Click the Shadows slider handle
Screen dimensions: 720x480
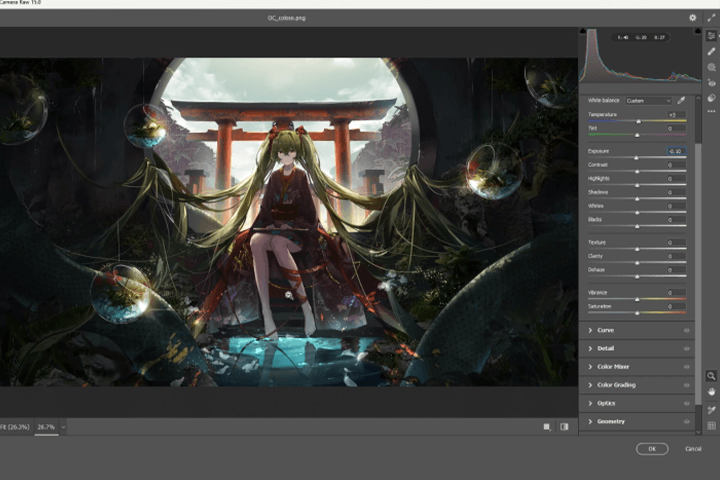point(637,199)
